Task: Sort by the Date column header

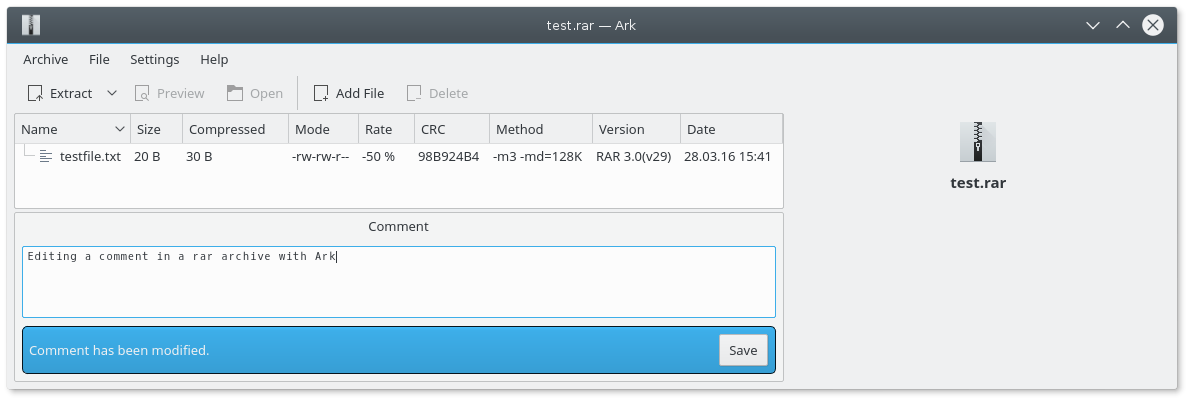Action: point(700,129)
